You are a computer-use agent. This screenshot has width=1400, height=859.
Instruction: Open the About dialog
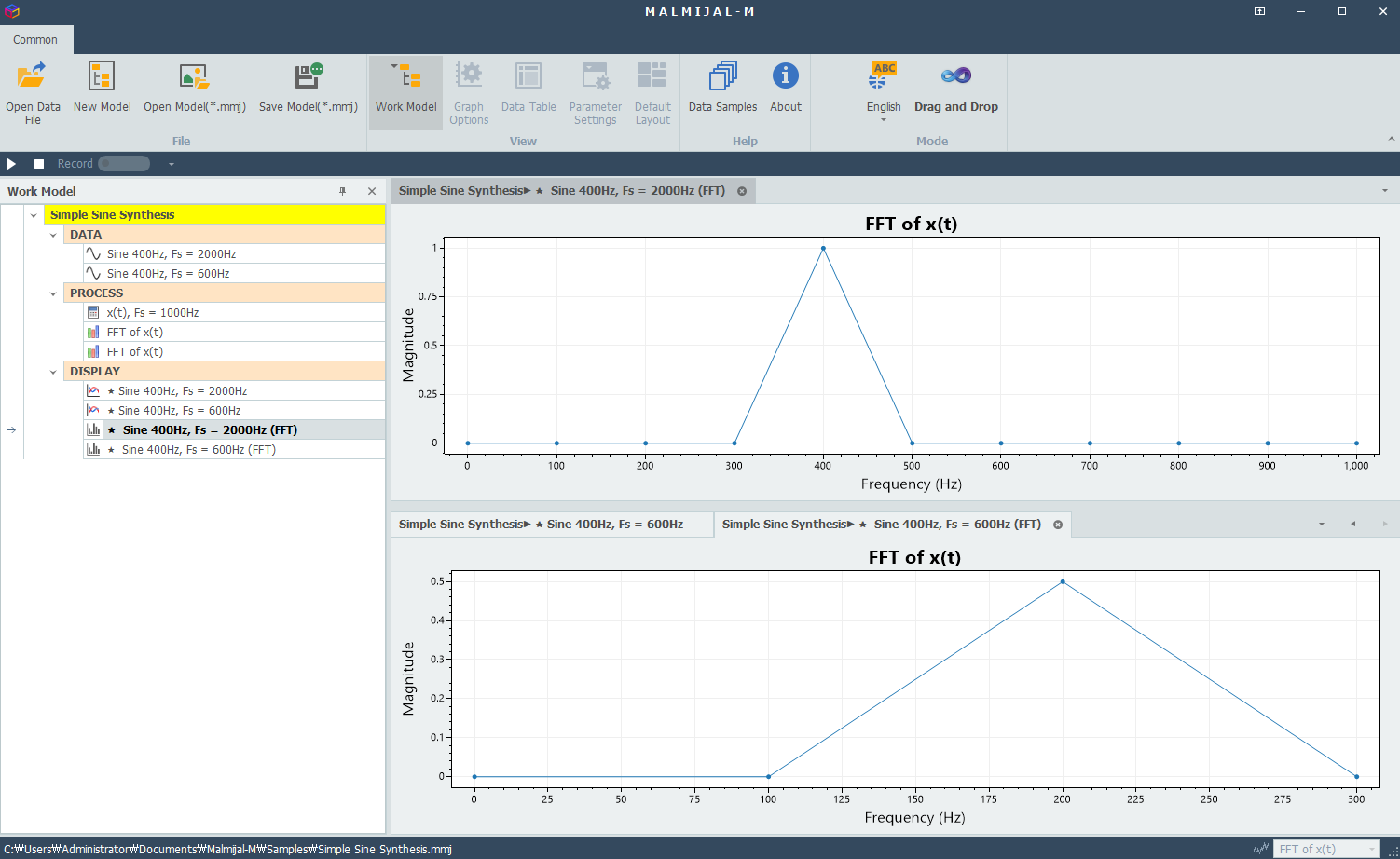[786, 88]
